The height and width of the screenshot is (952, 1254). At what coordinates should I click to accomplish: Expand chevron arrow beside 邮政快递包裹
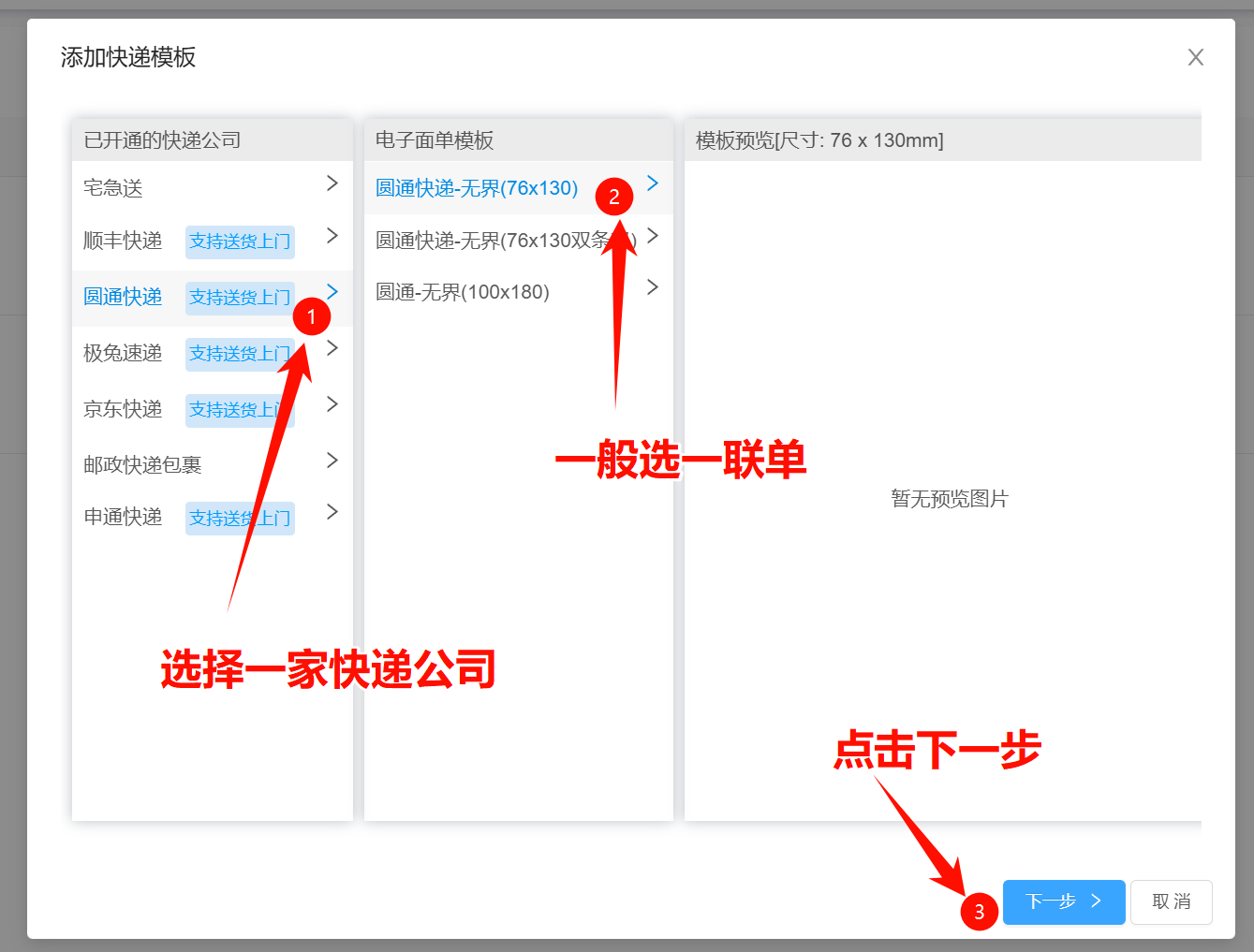point(332,461)
